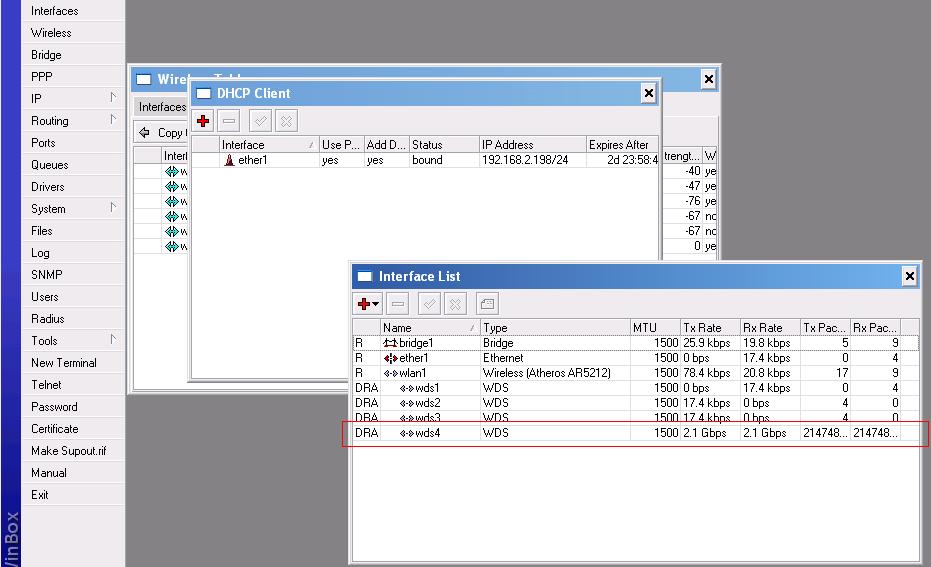
Task: Open the add interface dropdown in Interface List
Action: pyautogui.click(x=368, y=304)
